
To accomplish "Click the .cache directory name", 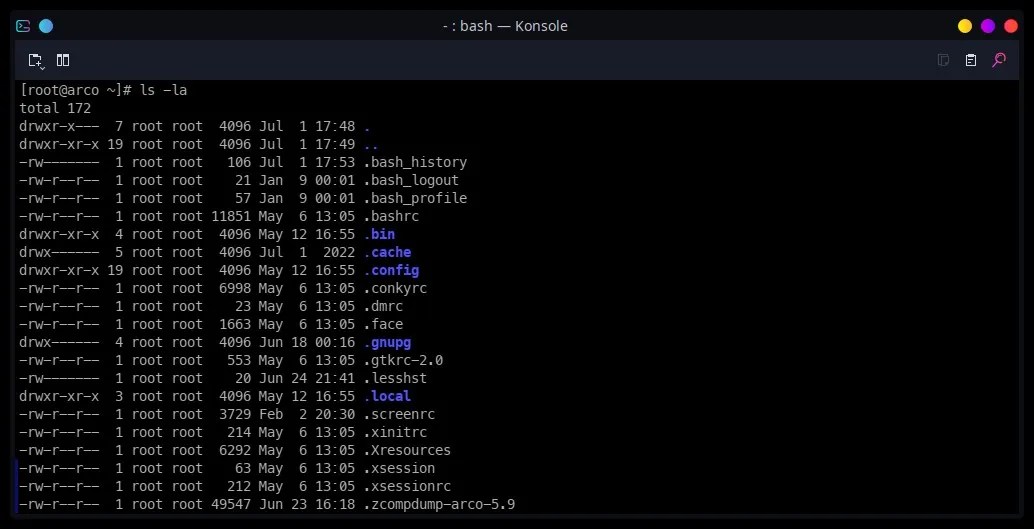I will [387, 252].
